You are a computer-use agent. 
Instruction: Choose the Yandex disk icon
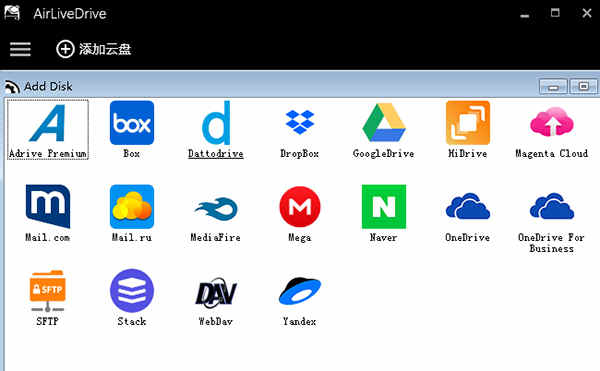[300, 291]
